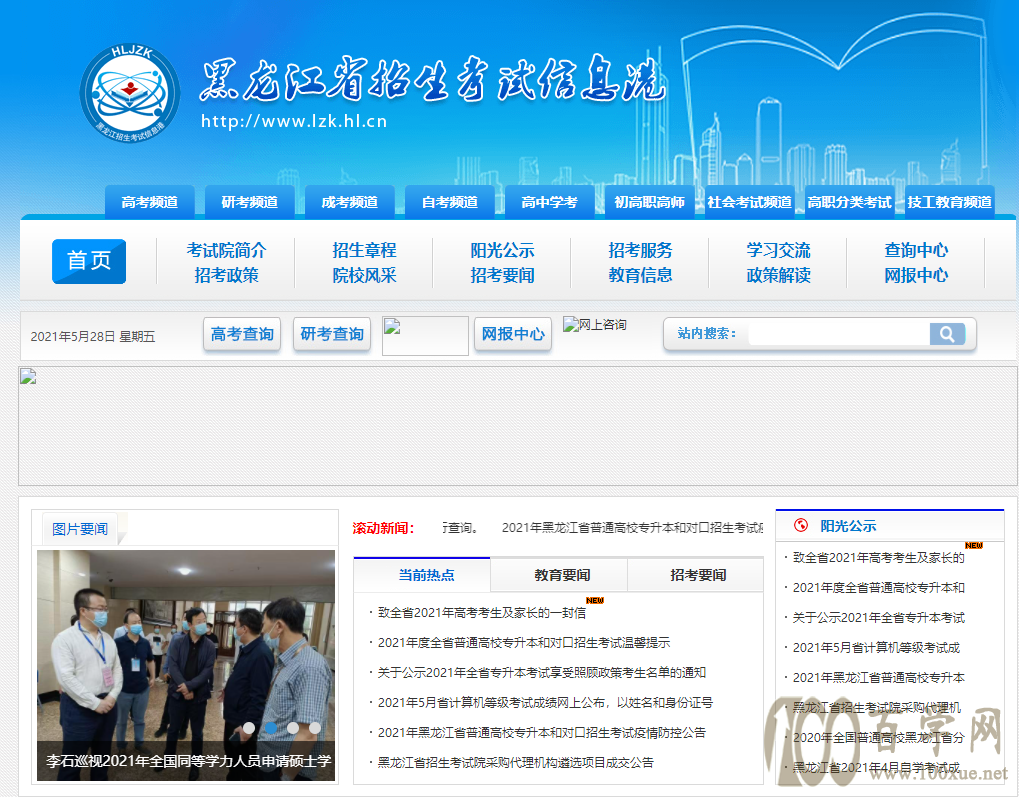Open sidebar link 2021年5月省计算机等级考试成
The image size is (1019, 797).
tap(876, 647)
